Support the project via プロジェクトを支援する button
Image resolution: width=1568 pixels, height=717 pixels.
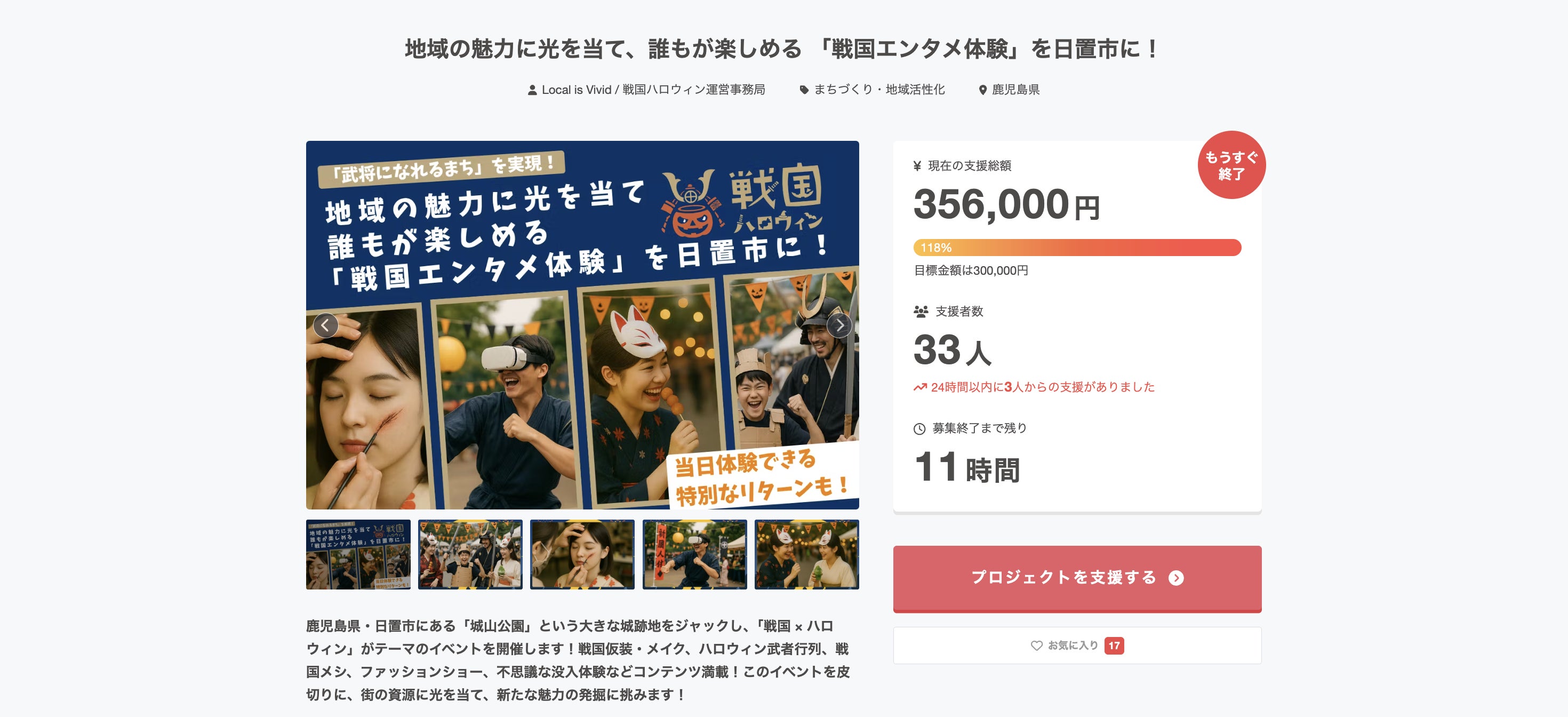pyautogui.click(x=1077, y=578)
